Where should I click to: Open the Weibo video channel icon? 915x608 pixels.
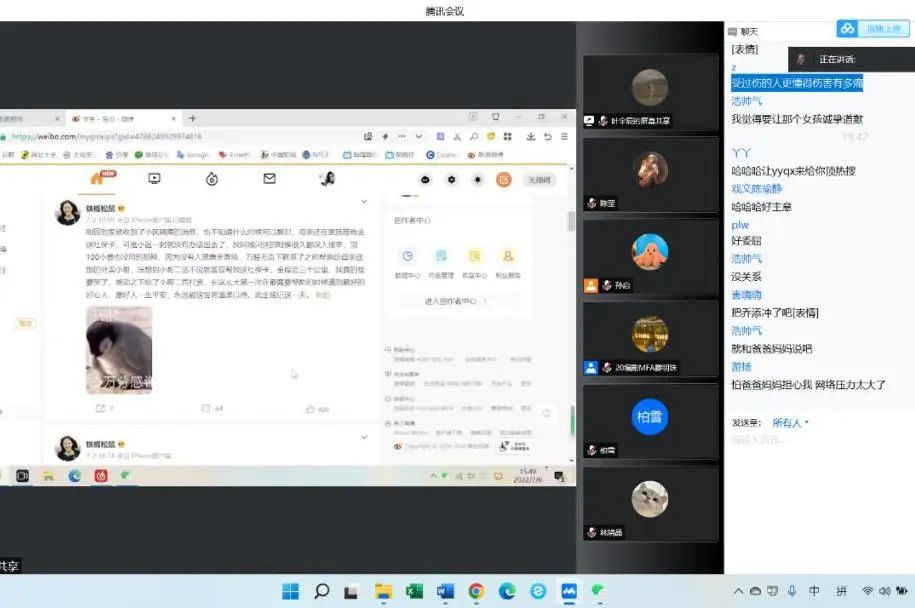pyautogui.click(x=154, y=178)
